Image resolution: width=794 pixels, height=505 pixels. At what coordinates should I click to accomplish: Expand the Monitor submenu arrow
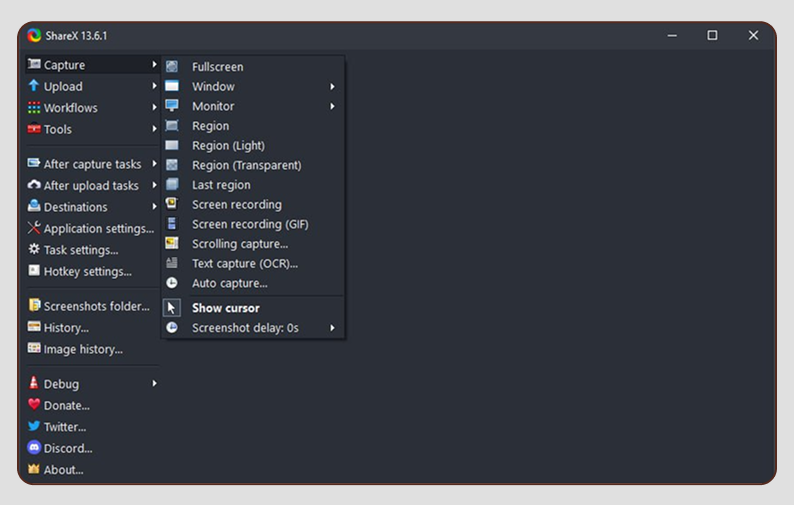[332, 106]
